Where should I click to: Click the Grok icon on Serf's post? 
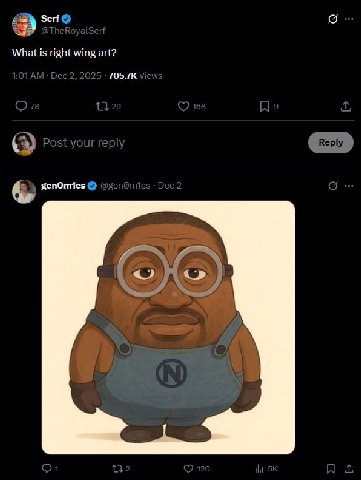pos(333,19)
